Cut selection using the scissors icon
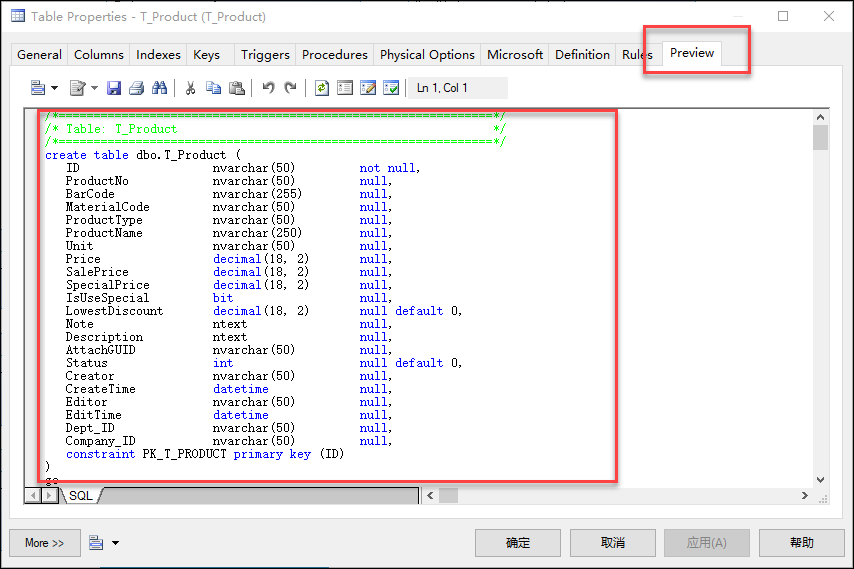 190,88
